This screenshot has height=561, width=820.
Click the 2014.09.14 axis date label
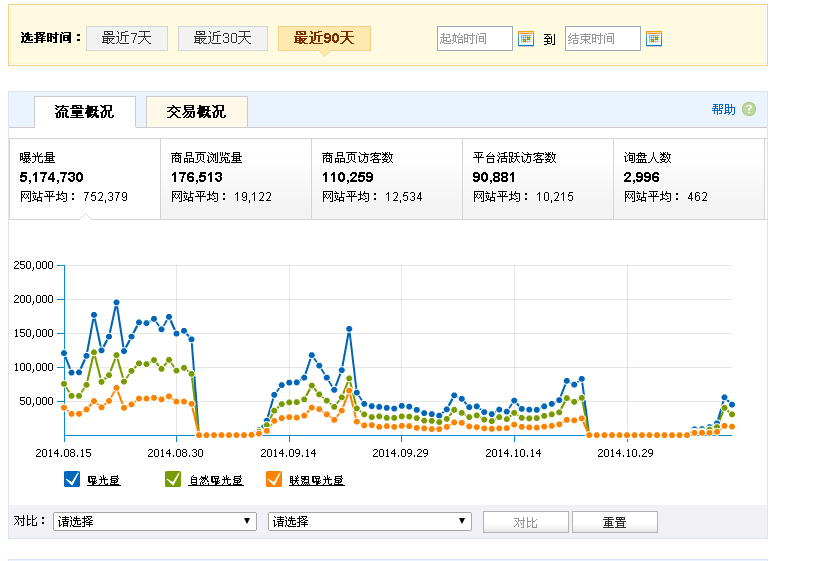[x=288, y=453]
